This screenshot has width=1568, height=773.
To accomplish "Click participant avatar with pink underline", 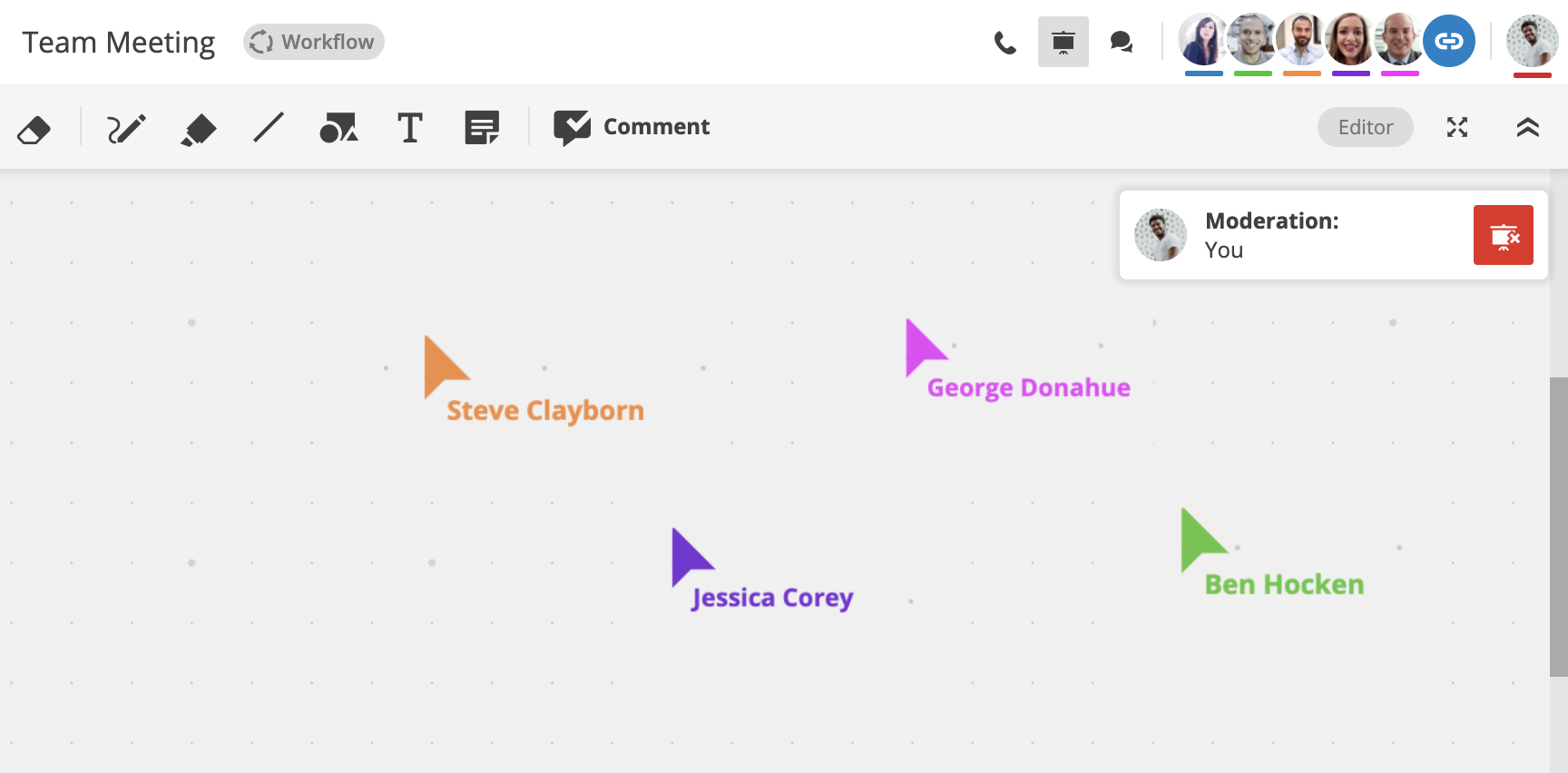I will (x=1400, y=41).
